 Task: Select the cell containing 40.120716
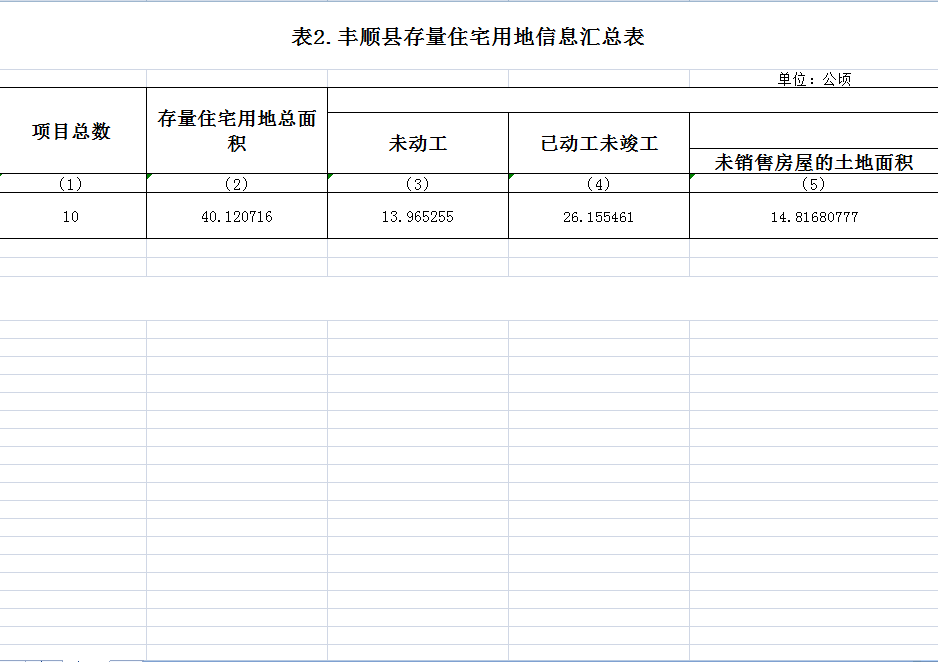pyautogui.click(x=237, y=213)
